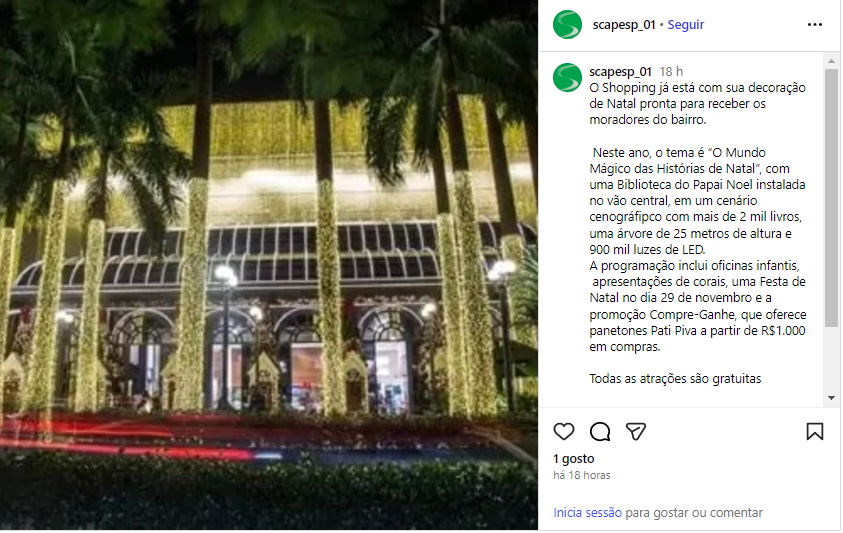Open scapesp_01 profile from header username
Screen dimensions: 843x533
pos(624,25)
